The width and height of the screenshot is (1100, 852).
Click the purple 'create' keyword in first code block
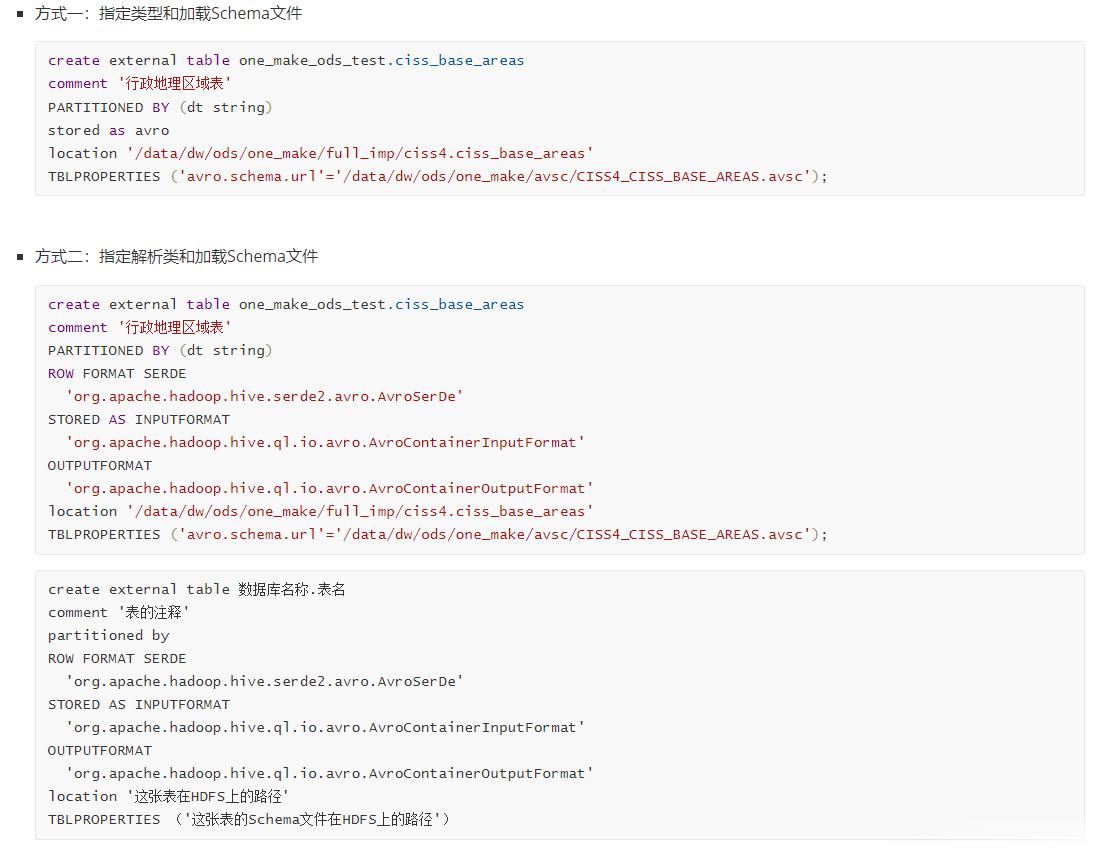74,61
